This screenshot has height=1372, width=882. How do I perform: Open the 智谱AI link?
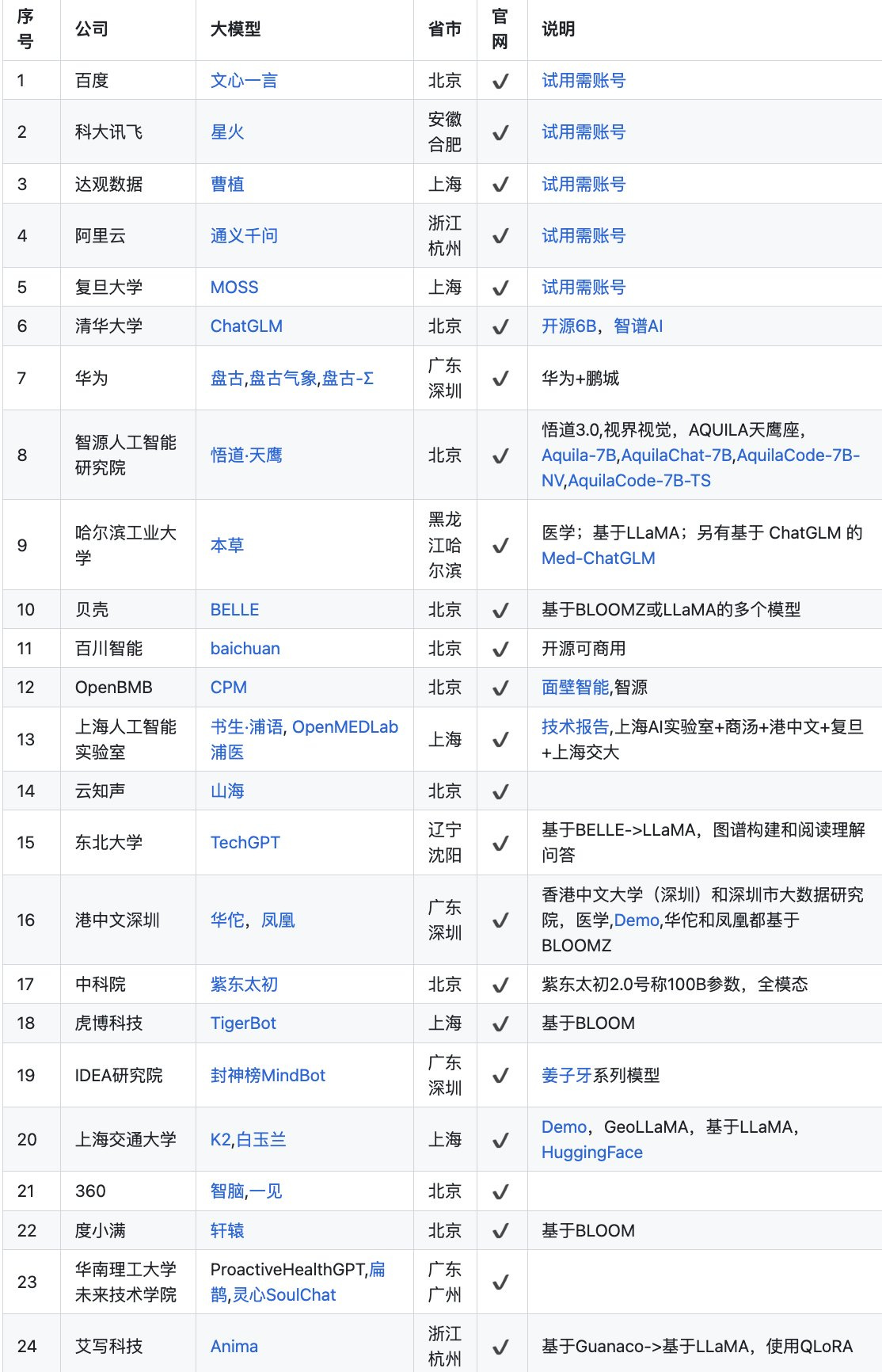pos(638,326)
